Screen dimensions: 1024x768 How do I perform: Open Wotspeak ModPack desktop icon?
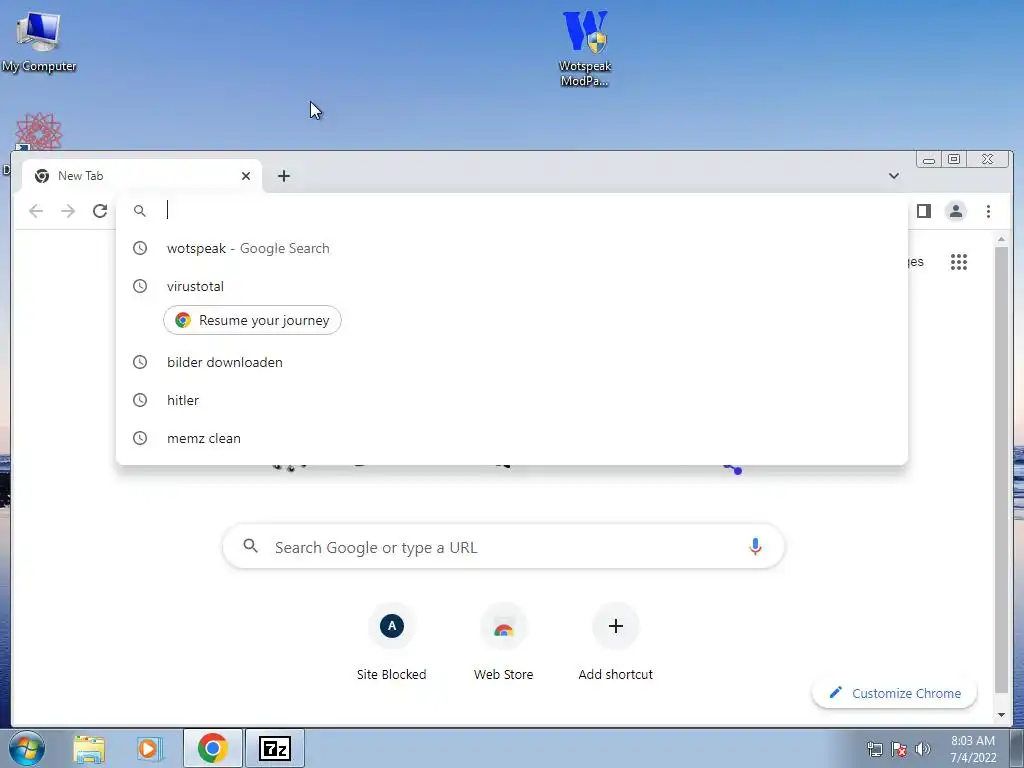tap(584, 48)
